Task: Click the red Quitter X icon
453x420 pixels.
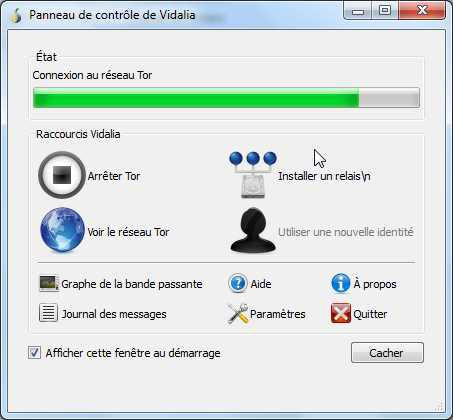Action: [341, 313]
